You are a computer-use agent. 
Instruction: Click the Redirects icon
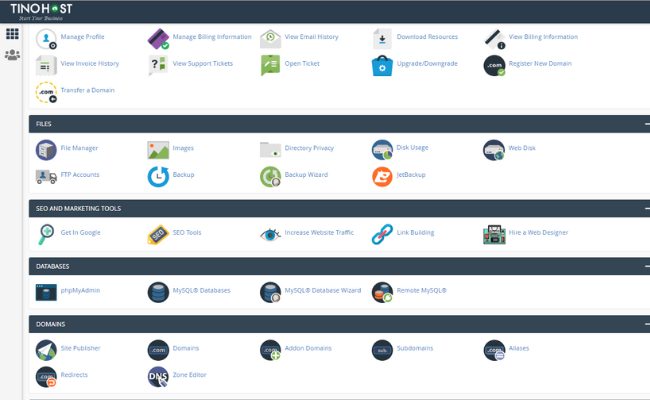pos(46,377)
